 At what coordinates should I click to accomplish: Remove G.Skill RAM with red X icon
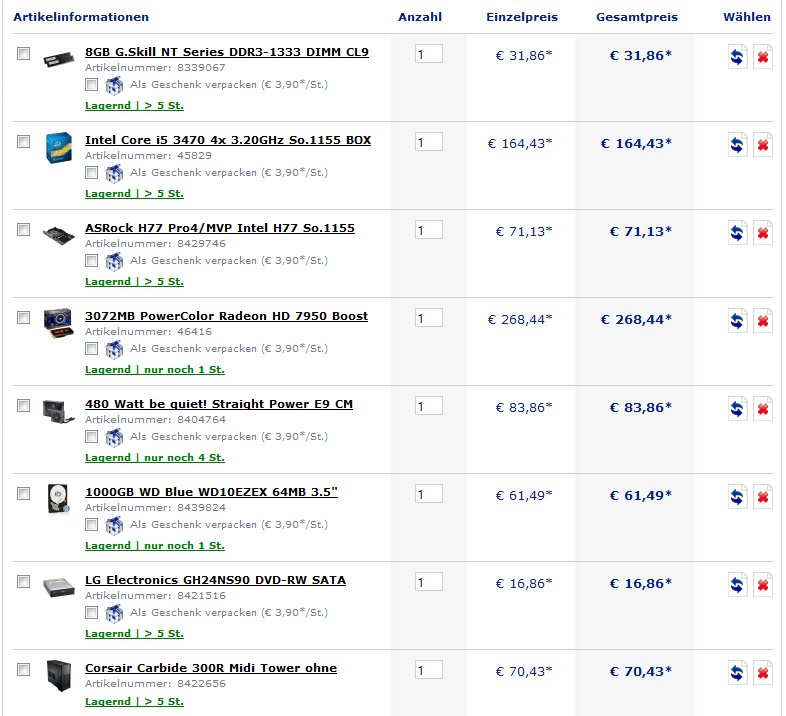pos(762,57)
